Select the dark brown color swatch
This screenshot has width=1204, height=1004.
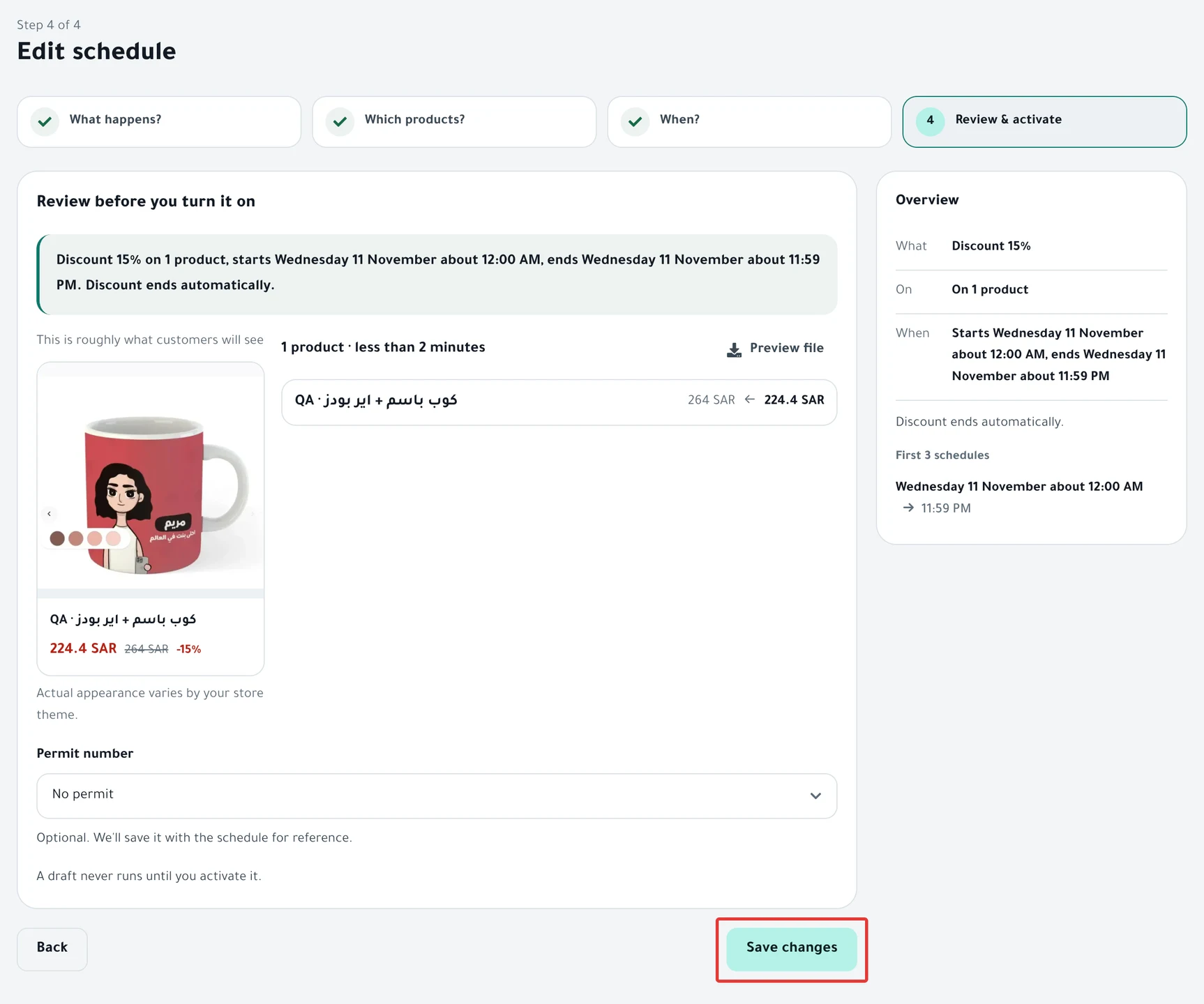coord(57,538)
